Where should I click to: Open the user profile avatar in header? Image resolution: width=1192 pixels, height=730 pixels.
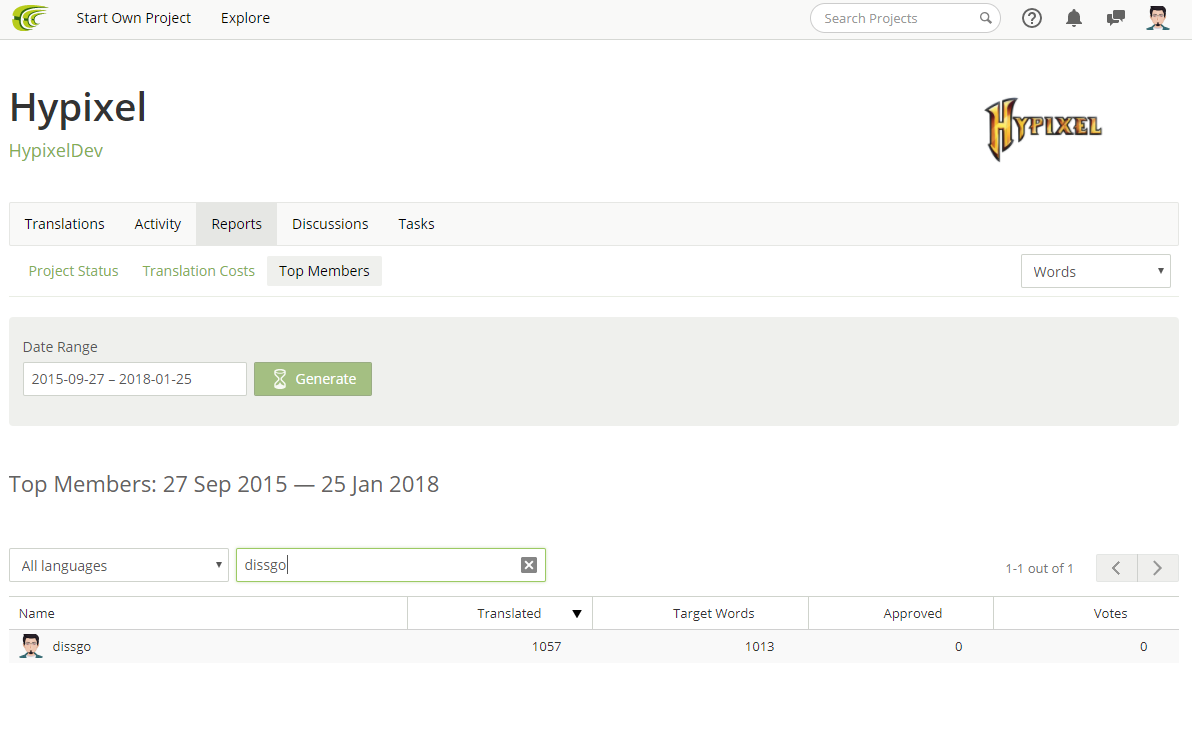(1158, 18)
